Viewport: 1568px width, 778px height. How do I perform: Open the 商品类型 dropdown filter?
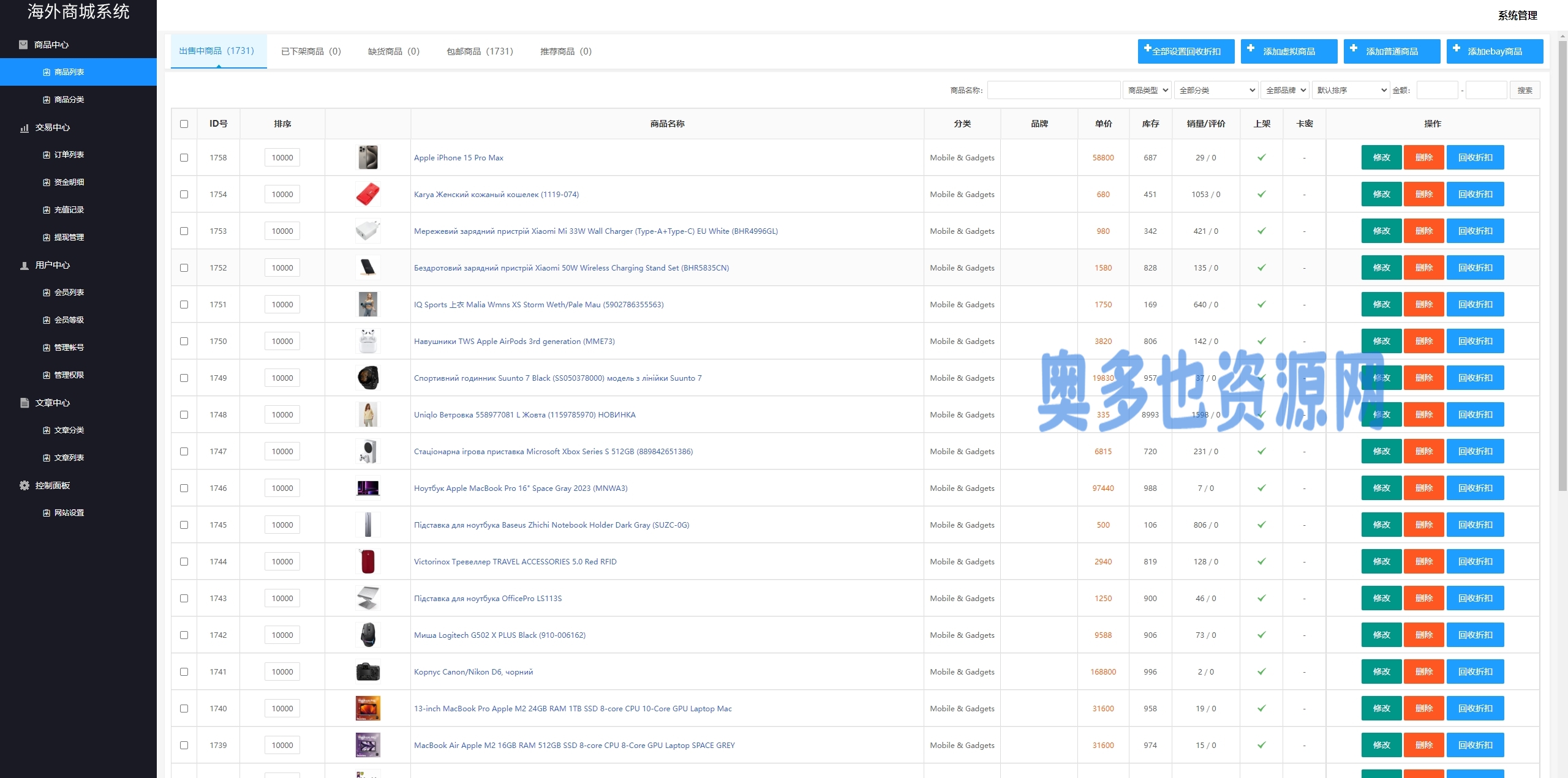(1147, 90)
